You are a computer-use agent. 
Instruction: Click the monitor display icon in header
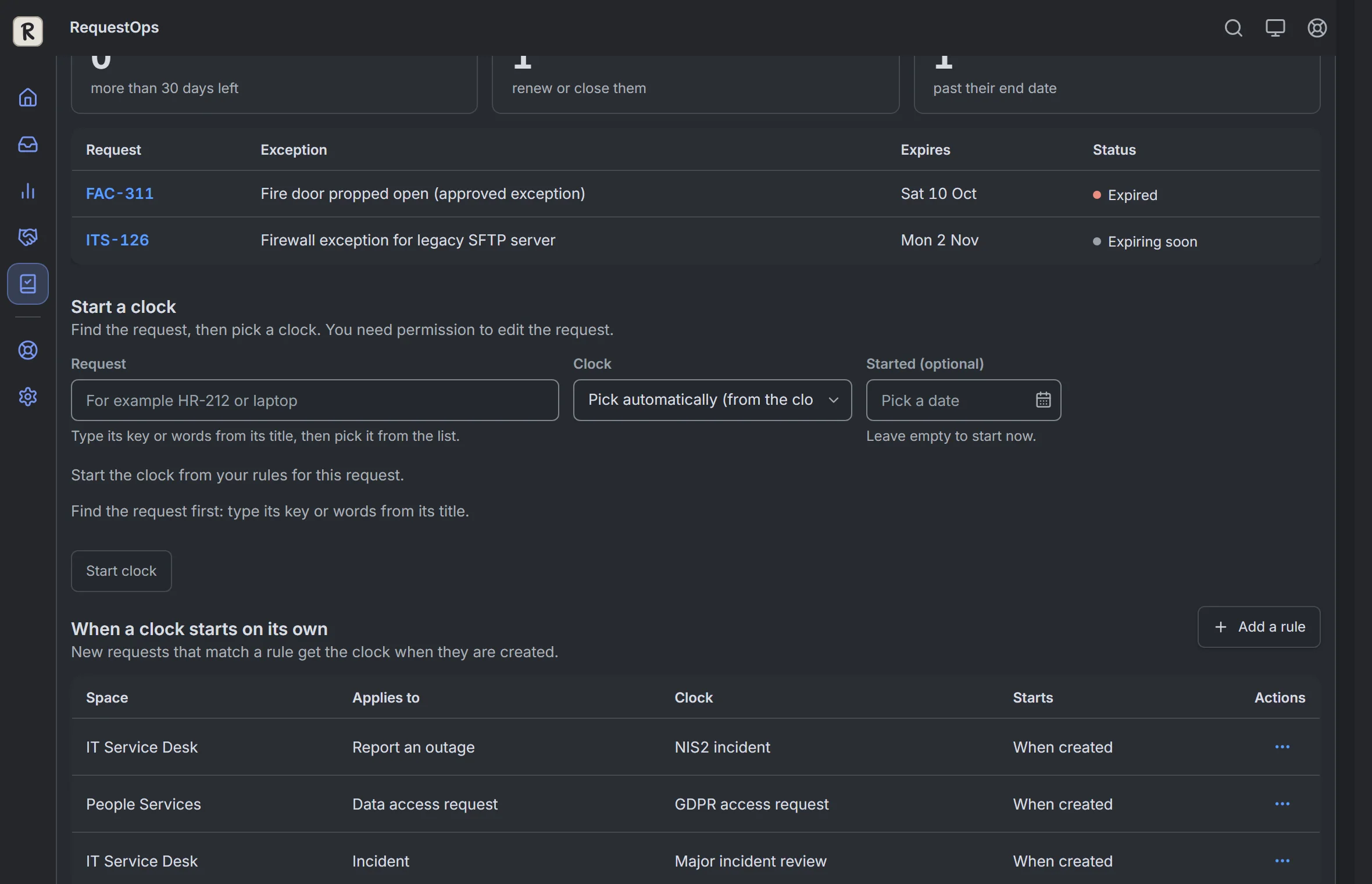click(x=1275, y=28)
